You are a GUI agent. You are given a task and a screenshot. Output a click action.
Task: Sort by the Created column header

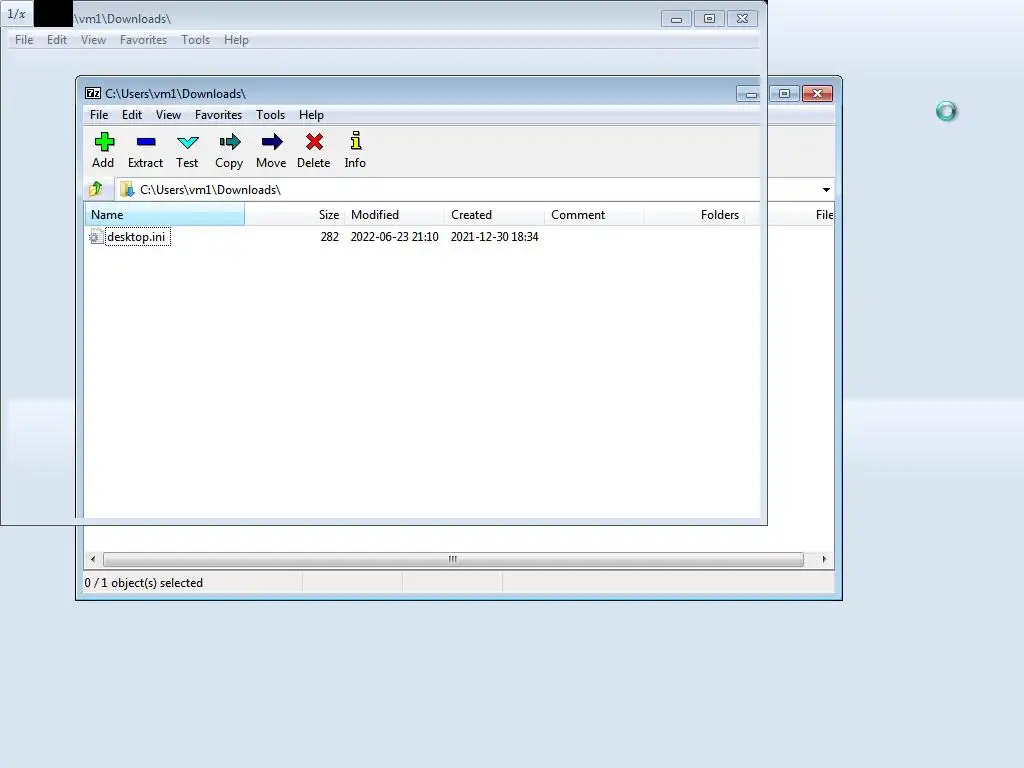point(495,215)
